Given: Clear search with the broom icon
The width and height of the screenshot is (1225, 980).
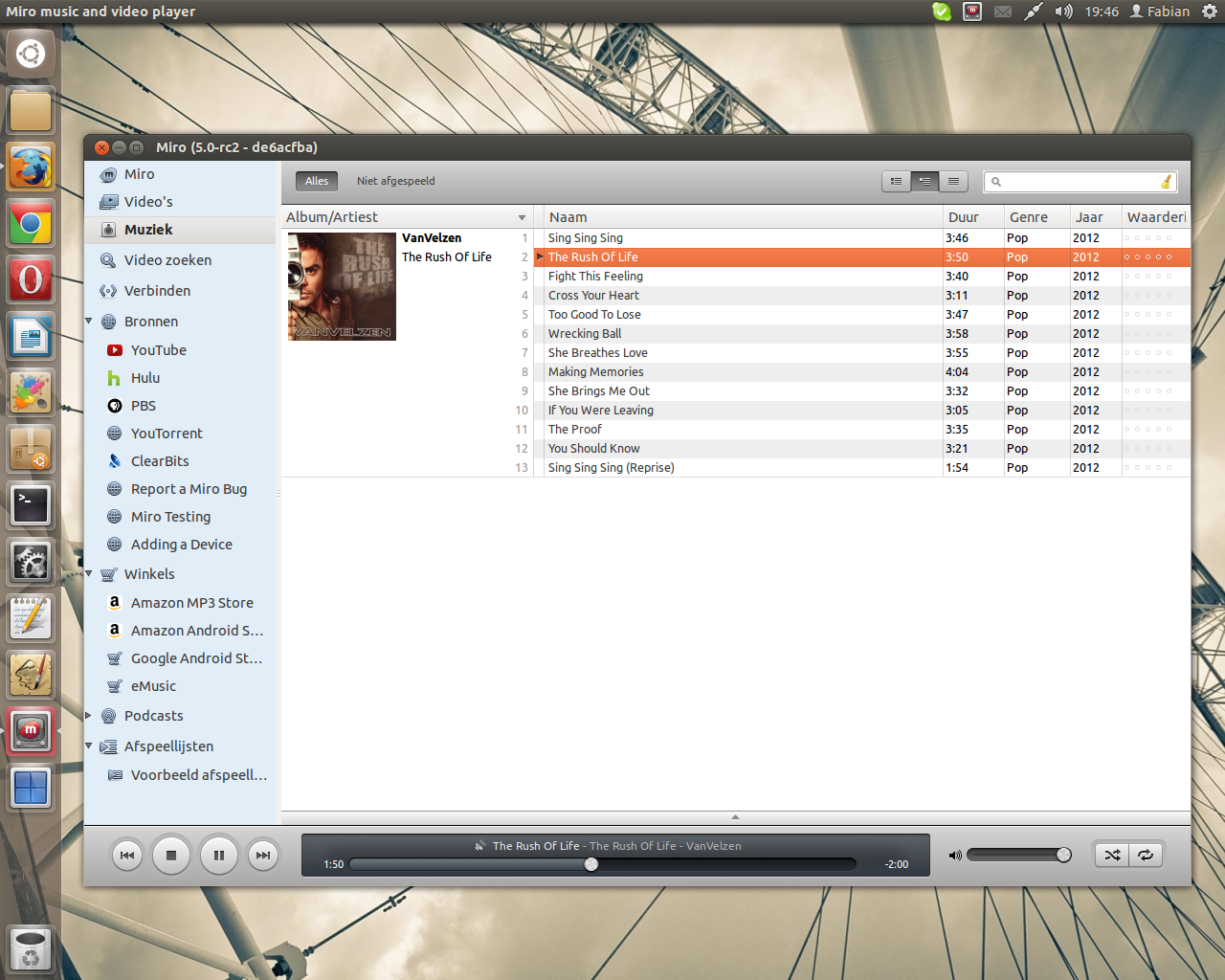Looking at the screenshot, I should pos(1166,182).
